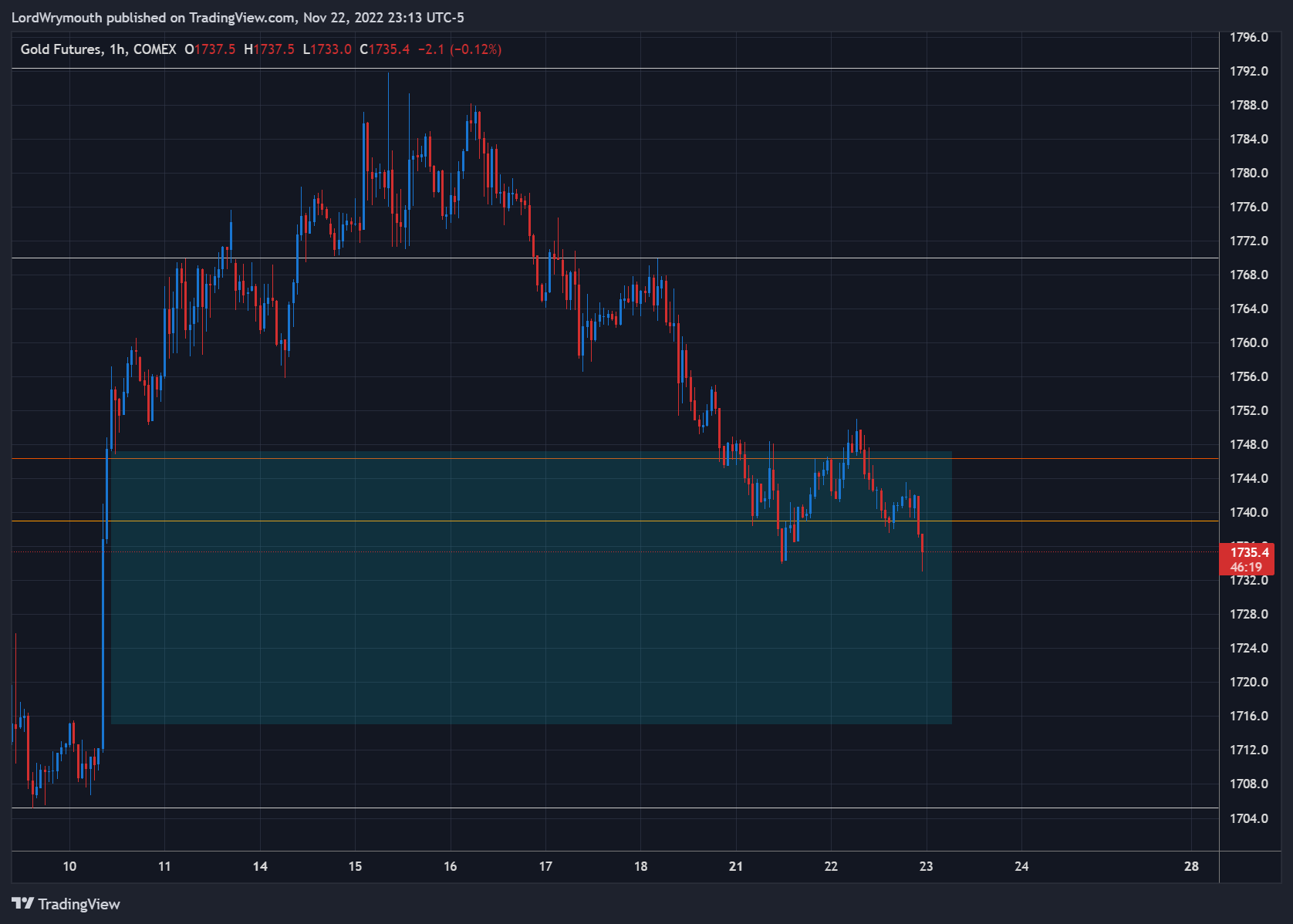Click the 1764.0 price axis label

click(x=1249, y=309)
